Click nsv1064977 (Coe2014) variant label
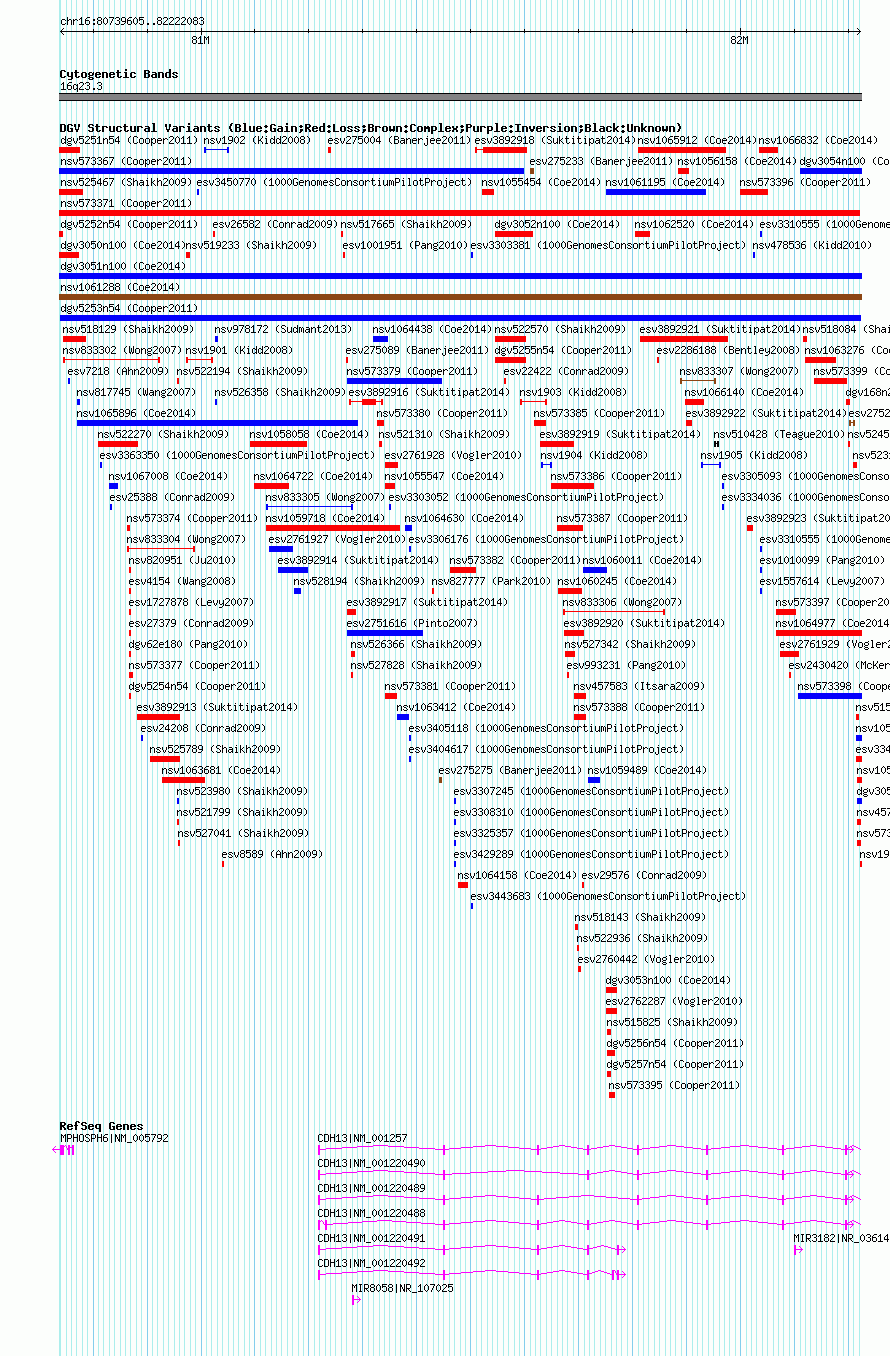Viewport: 890px width, 1356px height. (835, 623)
